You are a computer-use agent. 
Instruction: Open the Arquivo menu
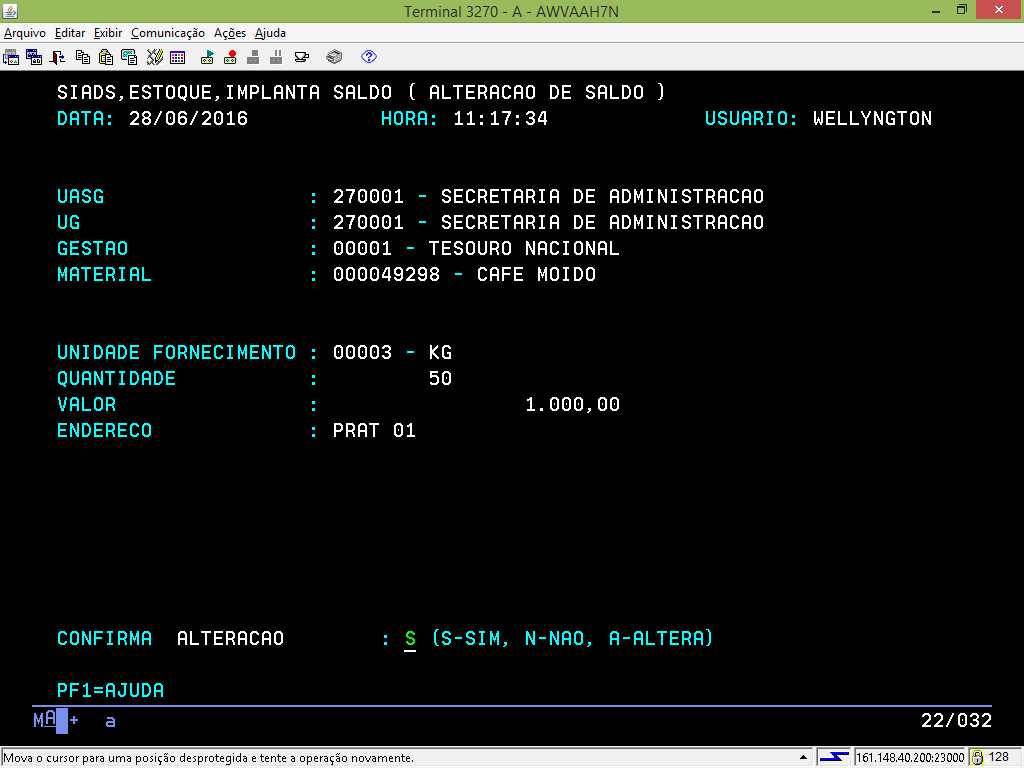[25, 33]
